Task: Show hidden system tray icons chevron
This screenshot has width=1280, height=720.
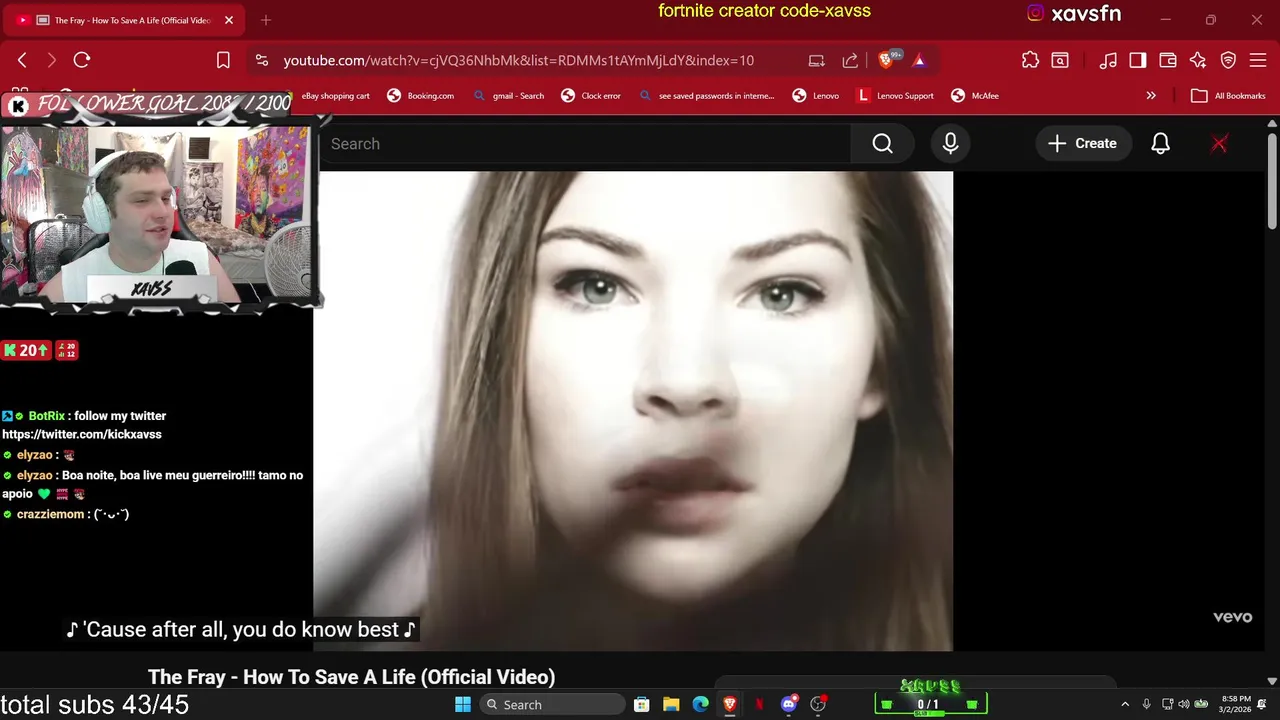Action: pos(1125,705)
